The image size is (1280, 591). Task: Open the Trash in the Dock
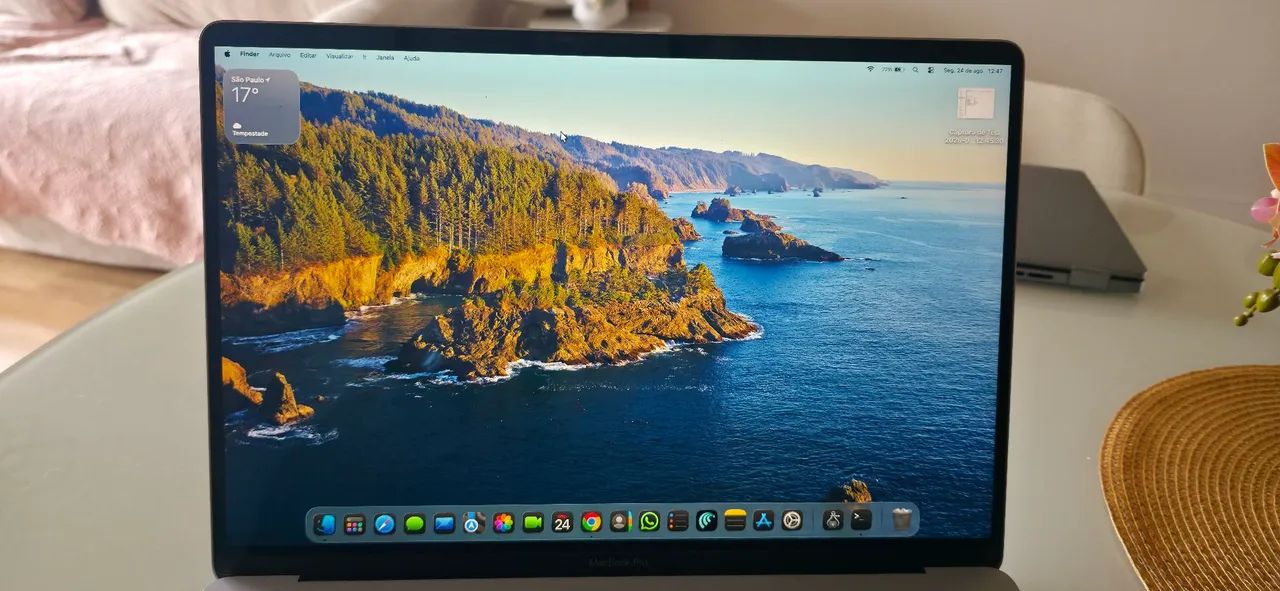point(901,519)
